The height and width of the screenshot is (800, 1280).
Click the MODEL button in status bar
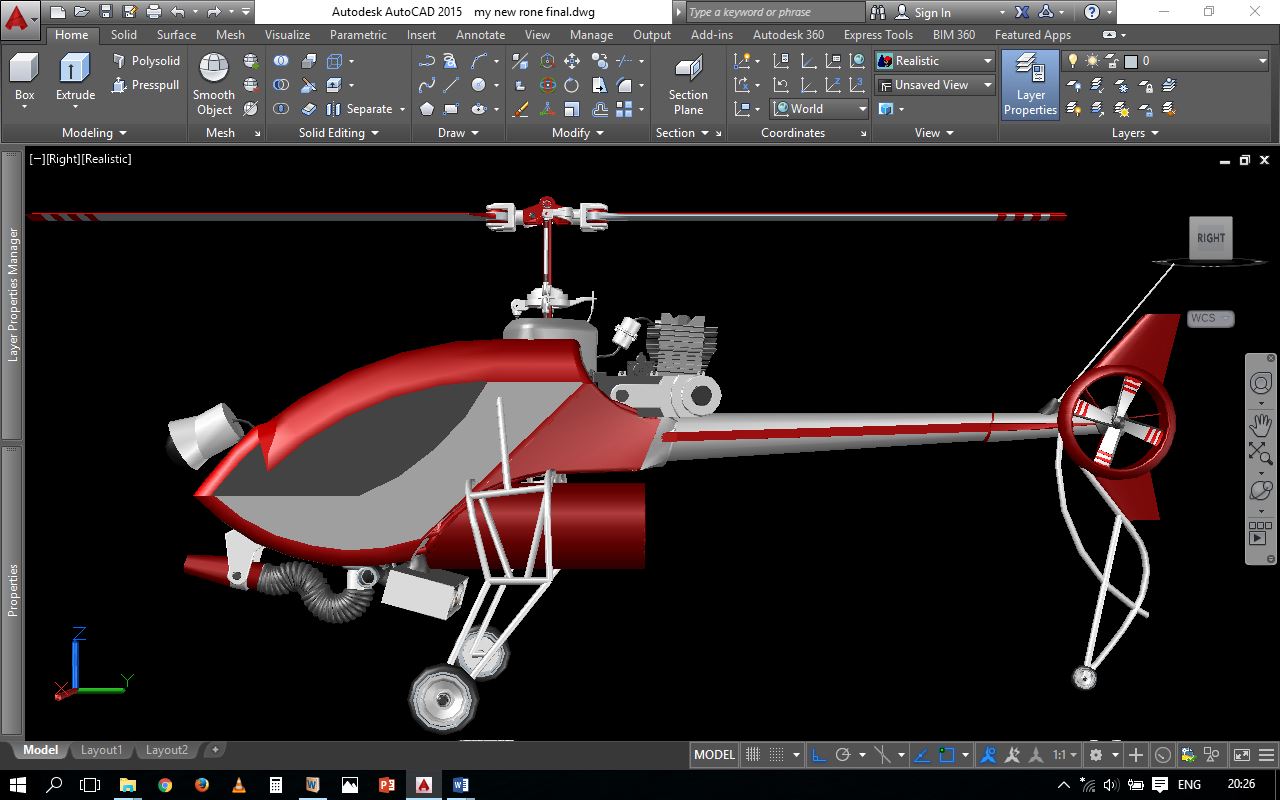pyautogui.click(x=714, y=755)
